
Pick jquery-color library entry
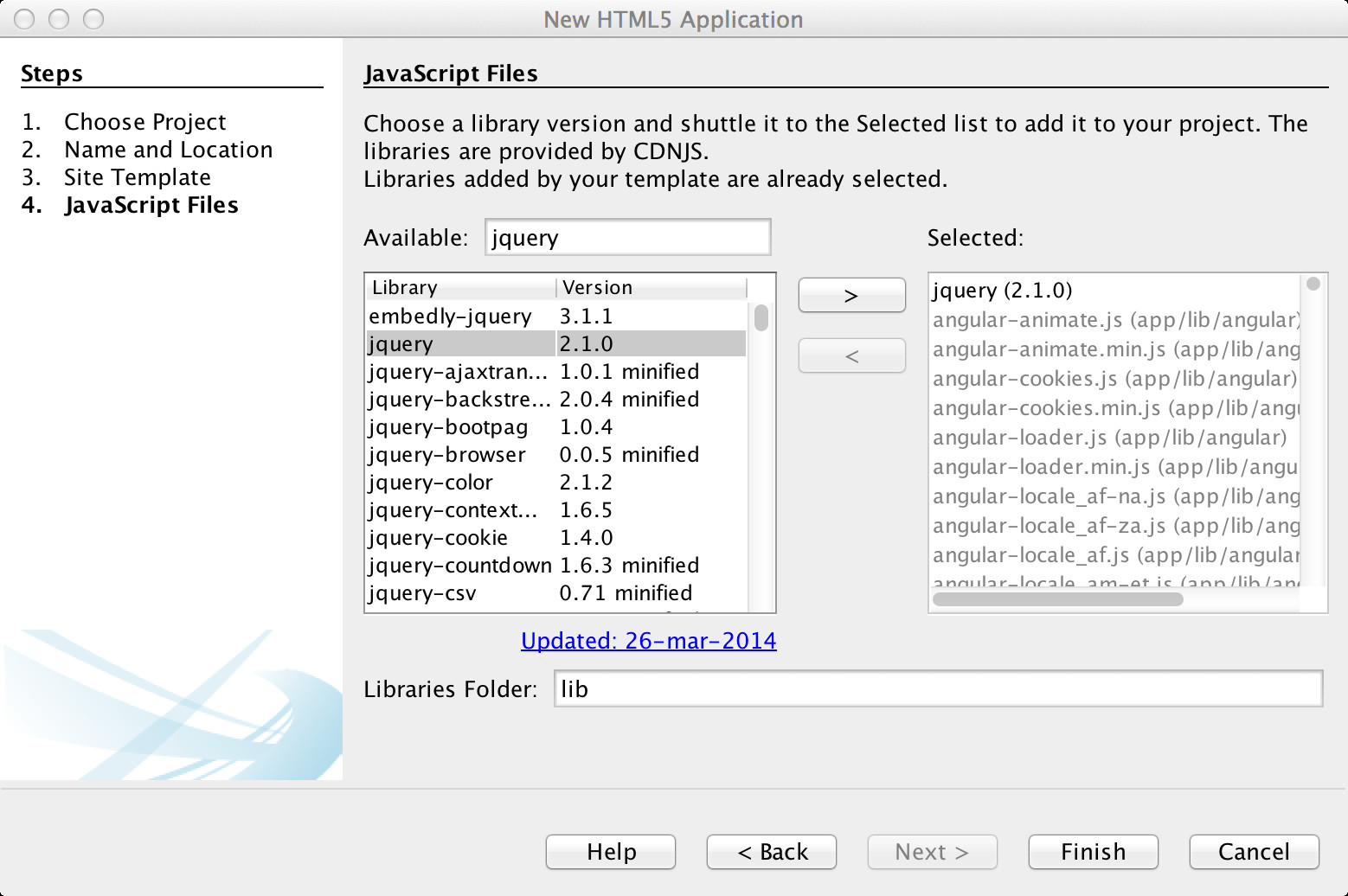coord(556,482)
